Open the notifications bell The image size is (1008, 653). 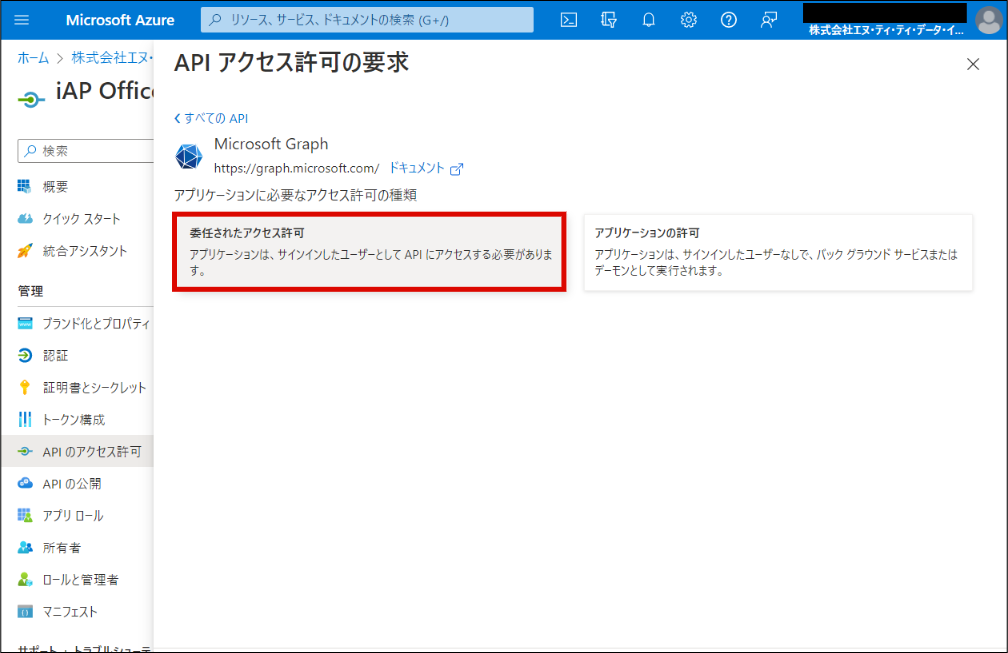(648, 20)
